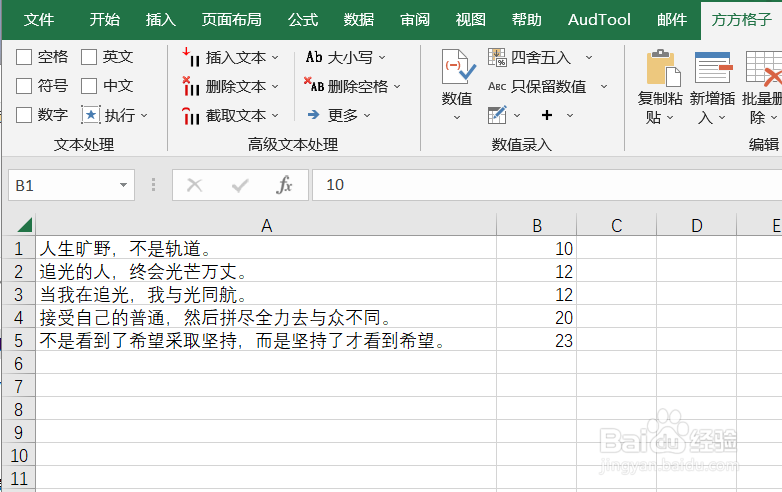
Task: Click the 新增插入 icon
Action: [x=713, y=67]
